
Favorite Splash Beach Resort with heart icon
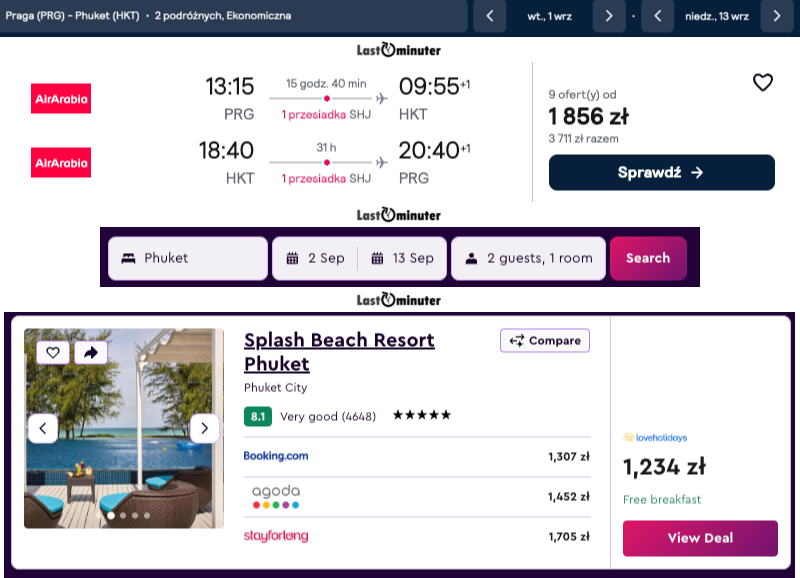tap(53, 353)
